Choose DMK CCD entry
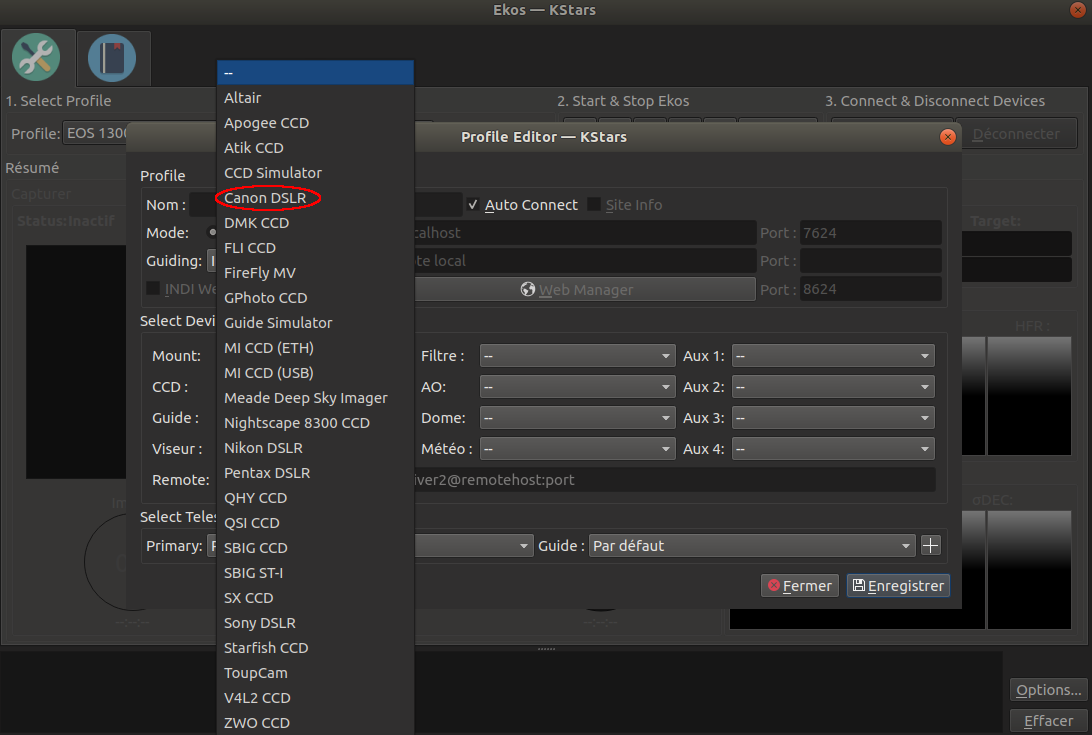1092x735 pixels. pos(315,223)
